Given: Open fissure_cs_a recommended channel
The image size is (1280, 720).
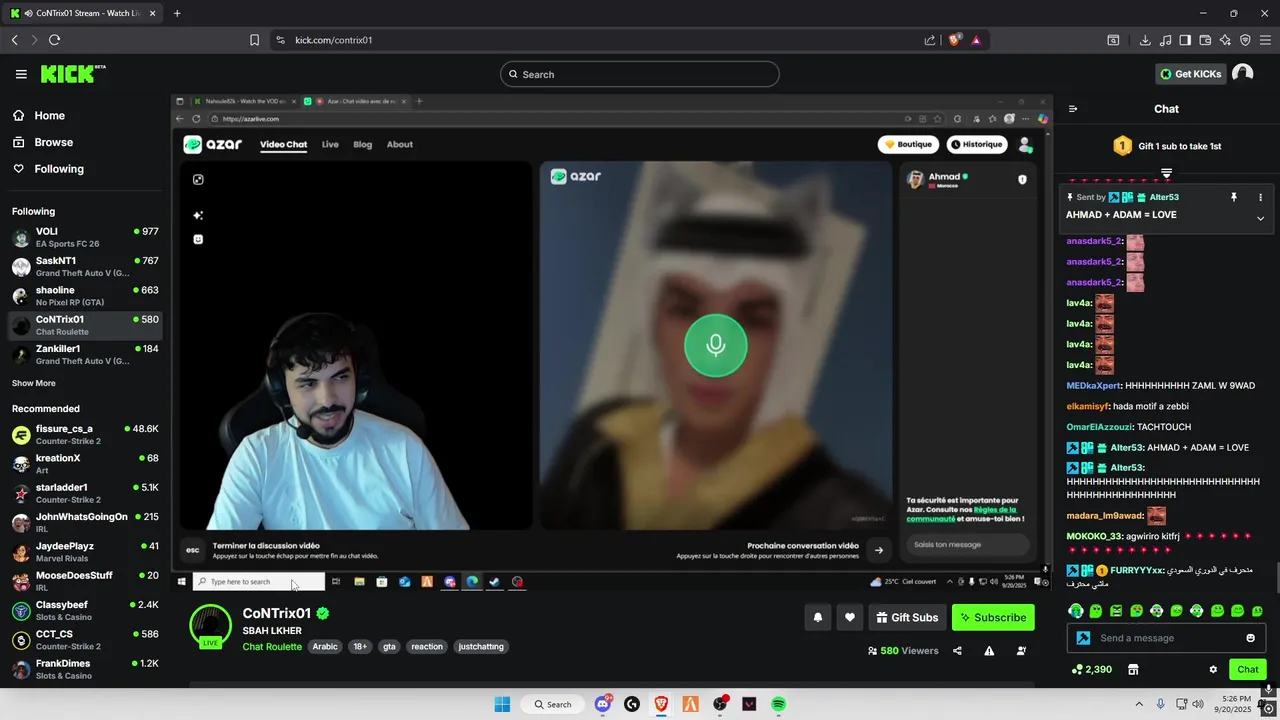Looking at the screenshot, I should [x=84, y=435].
